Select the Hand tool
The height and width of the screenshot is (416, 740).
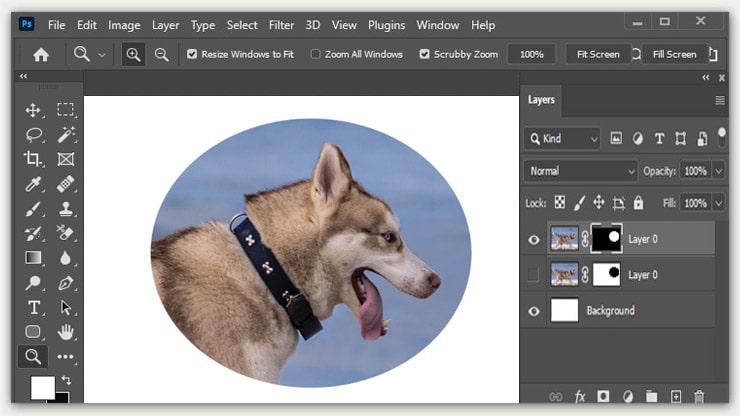click(66, 331)
